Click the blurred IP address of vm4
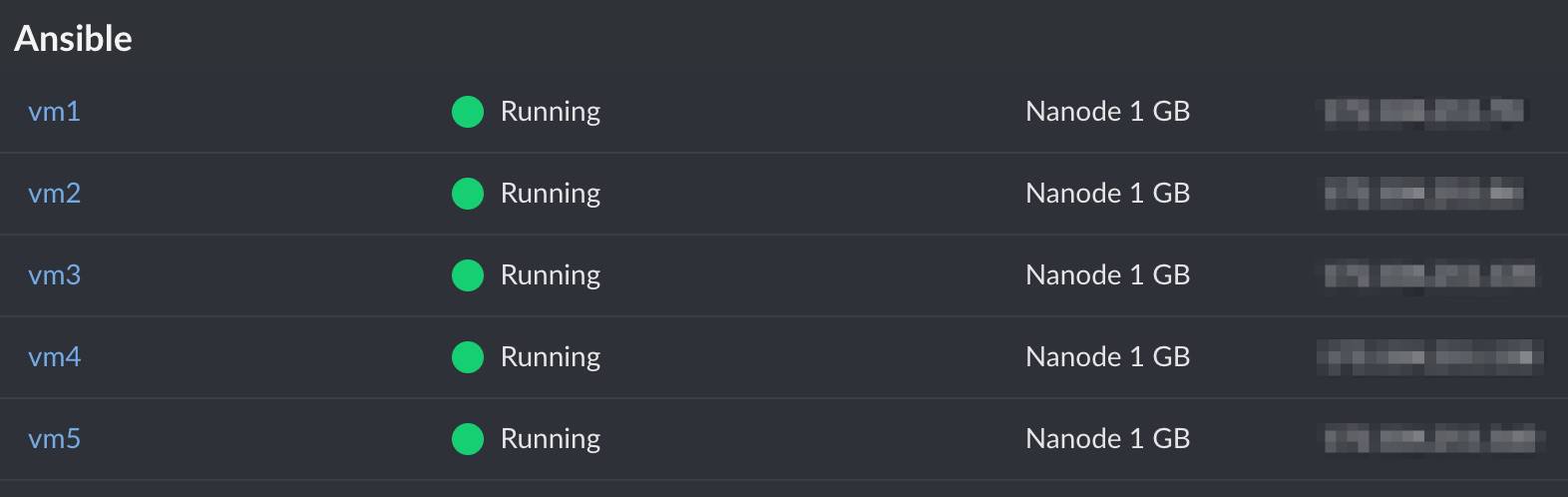The height and width of the screenshot is (497, 1568). coord(1429,357)
